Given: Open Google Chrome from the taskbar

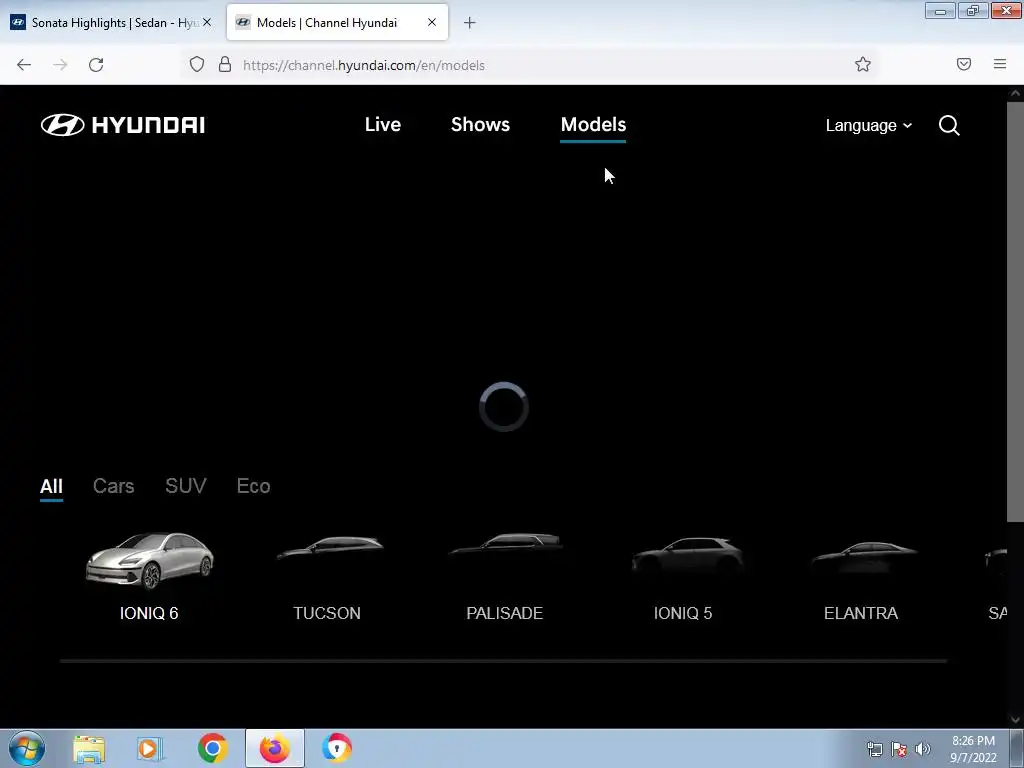Looking at the screenshot, I should coord(212,748).
